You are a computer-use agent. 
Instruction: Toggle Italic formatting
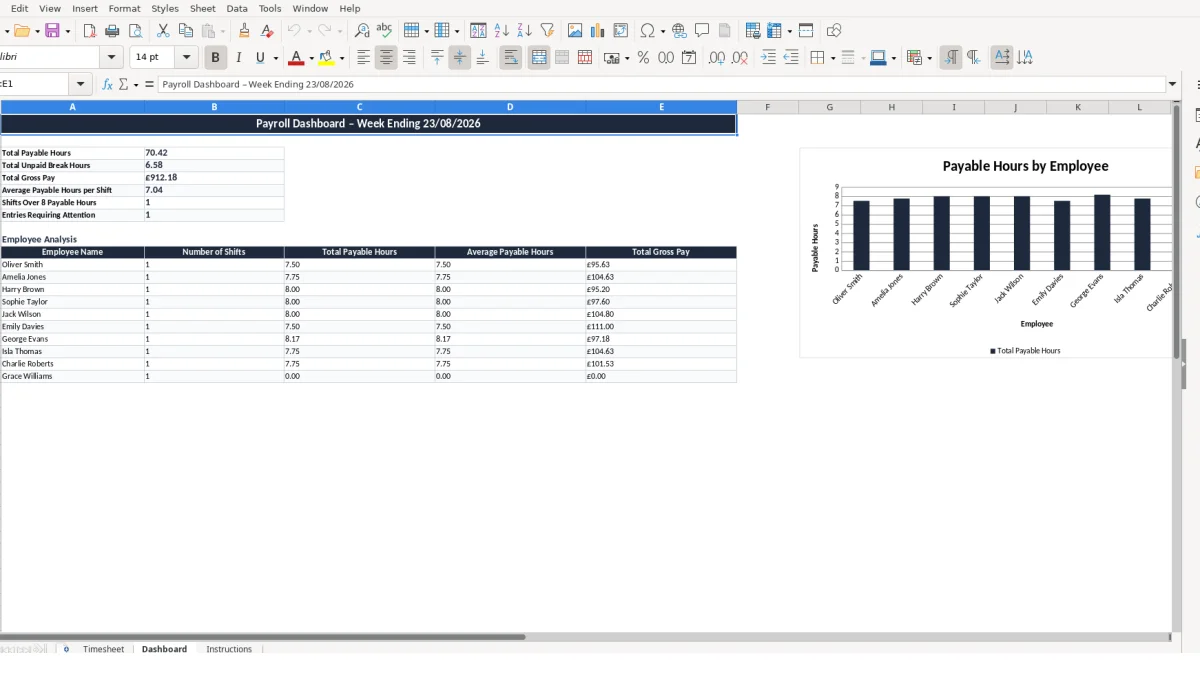[238, 58]
